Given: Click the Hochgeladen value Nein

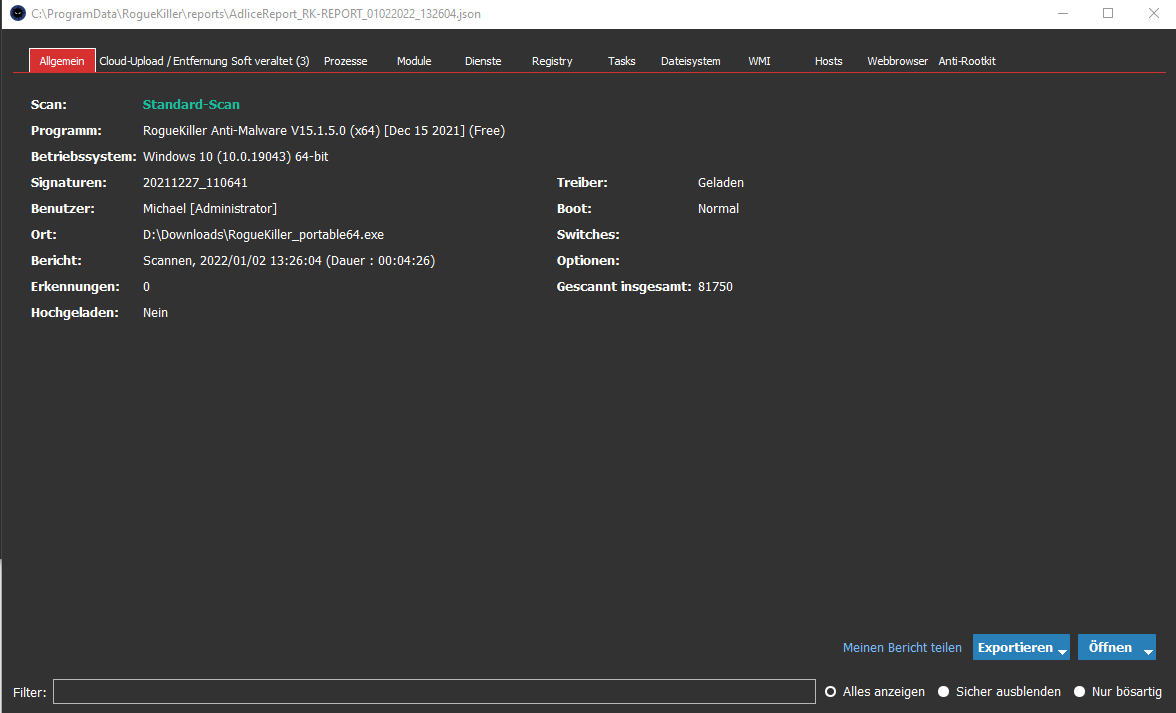Looking at the screenshot, I should (x=155, y=313).
